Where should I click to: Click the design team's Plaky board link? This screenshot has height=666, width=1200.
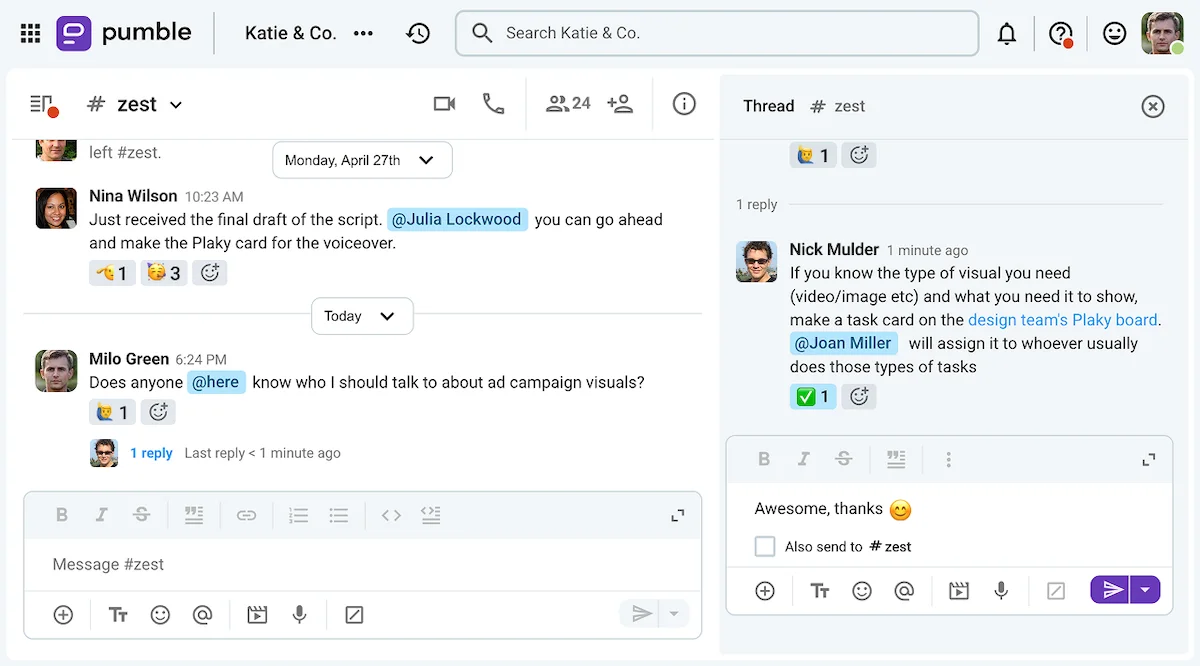coord(1062,320)
